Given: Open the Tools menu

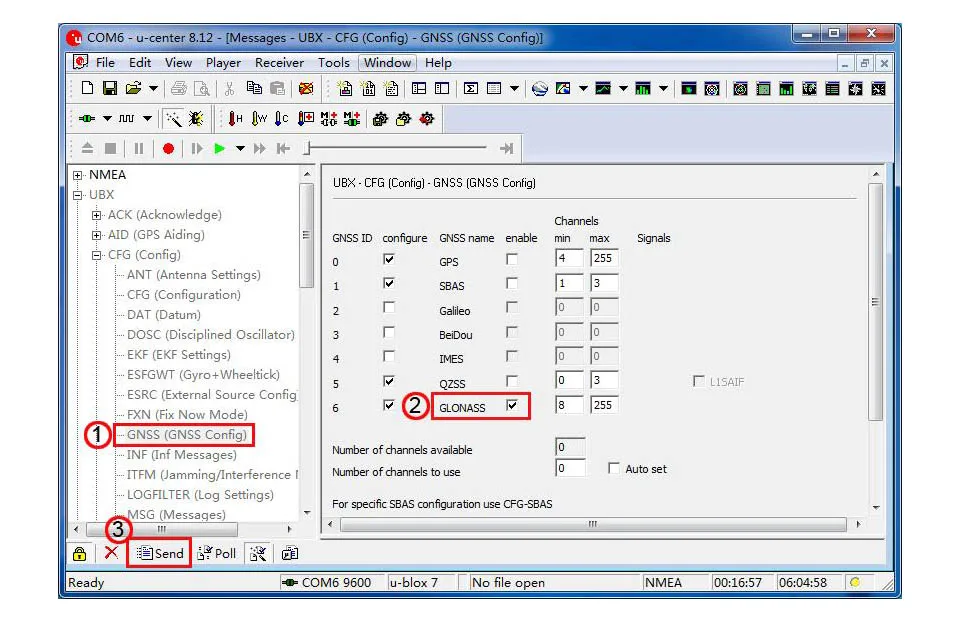Looking at the screenshot, I should [x=334, y=62].
